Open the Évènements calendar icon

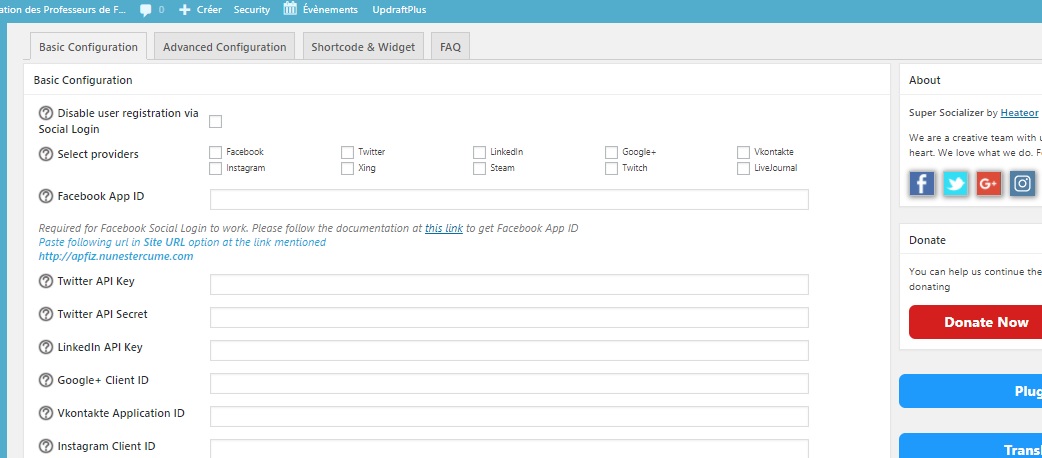coord(290,9)
